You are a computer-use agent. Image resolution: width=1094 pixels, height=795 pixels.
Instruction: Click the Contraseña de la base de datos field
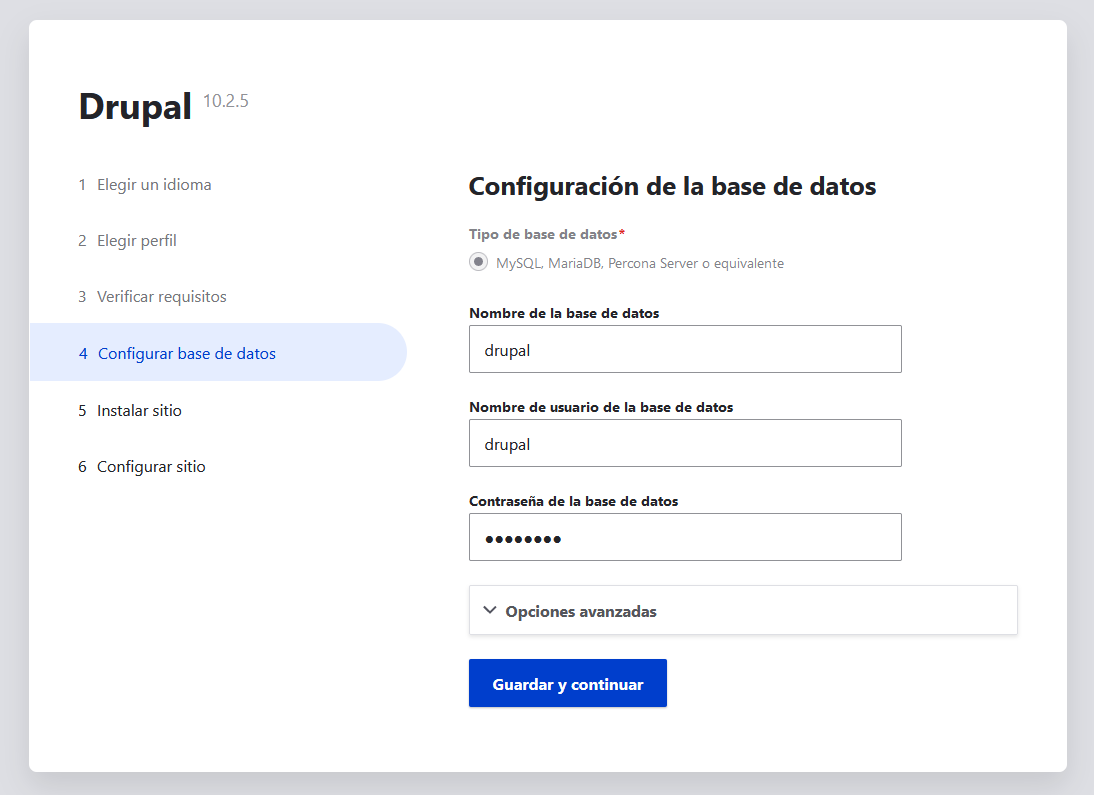(685, 537)
